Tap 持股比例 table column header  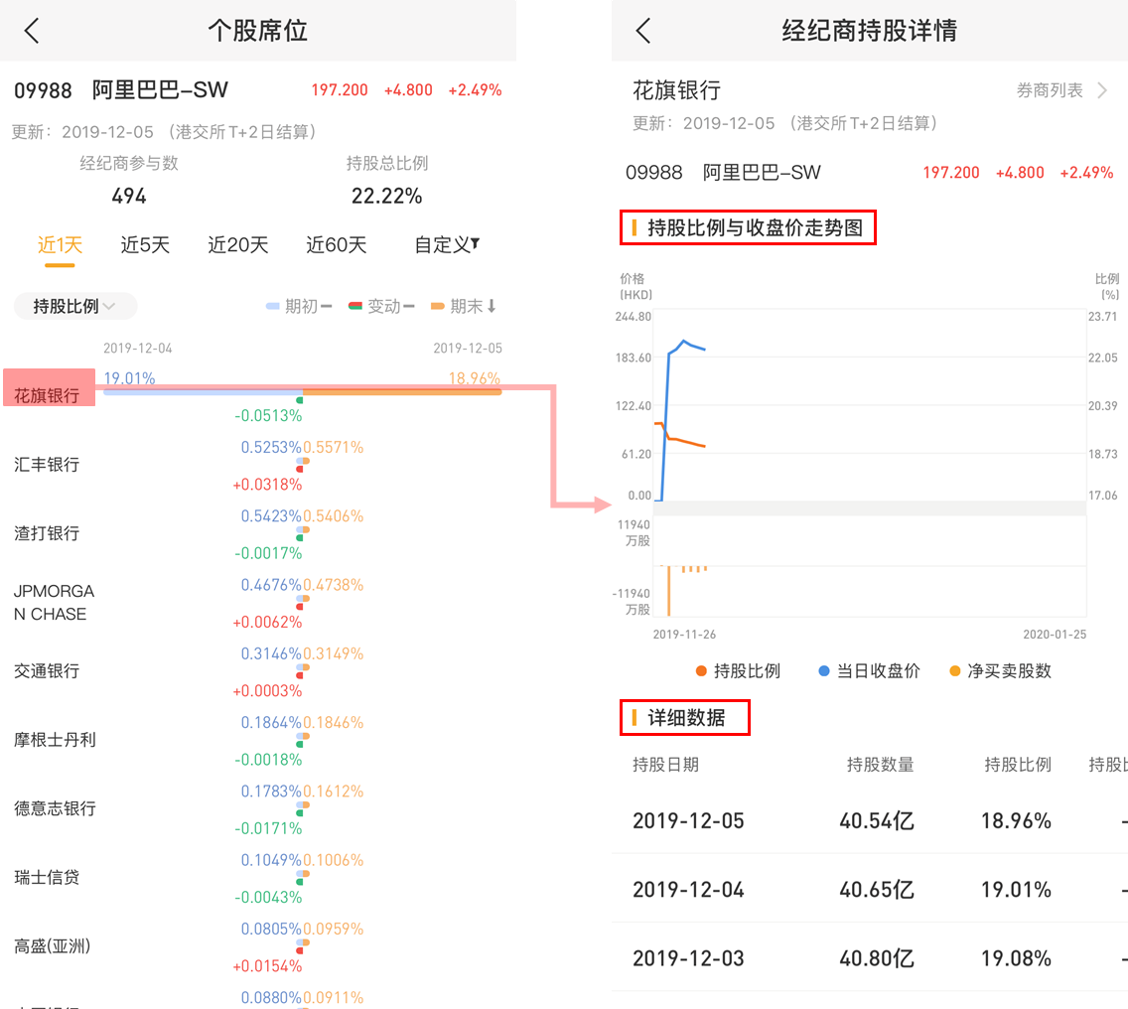click(x=1017, y=764)
